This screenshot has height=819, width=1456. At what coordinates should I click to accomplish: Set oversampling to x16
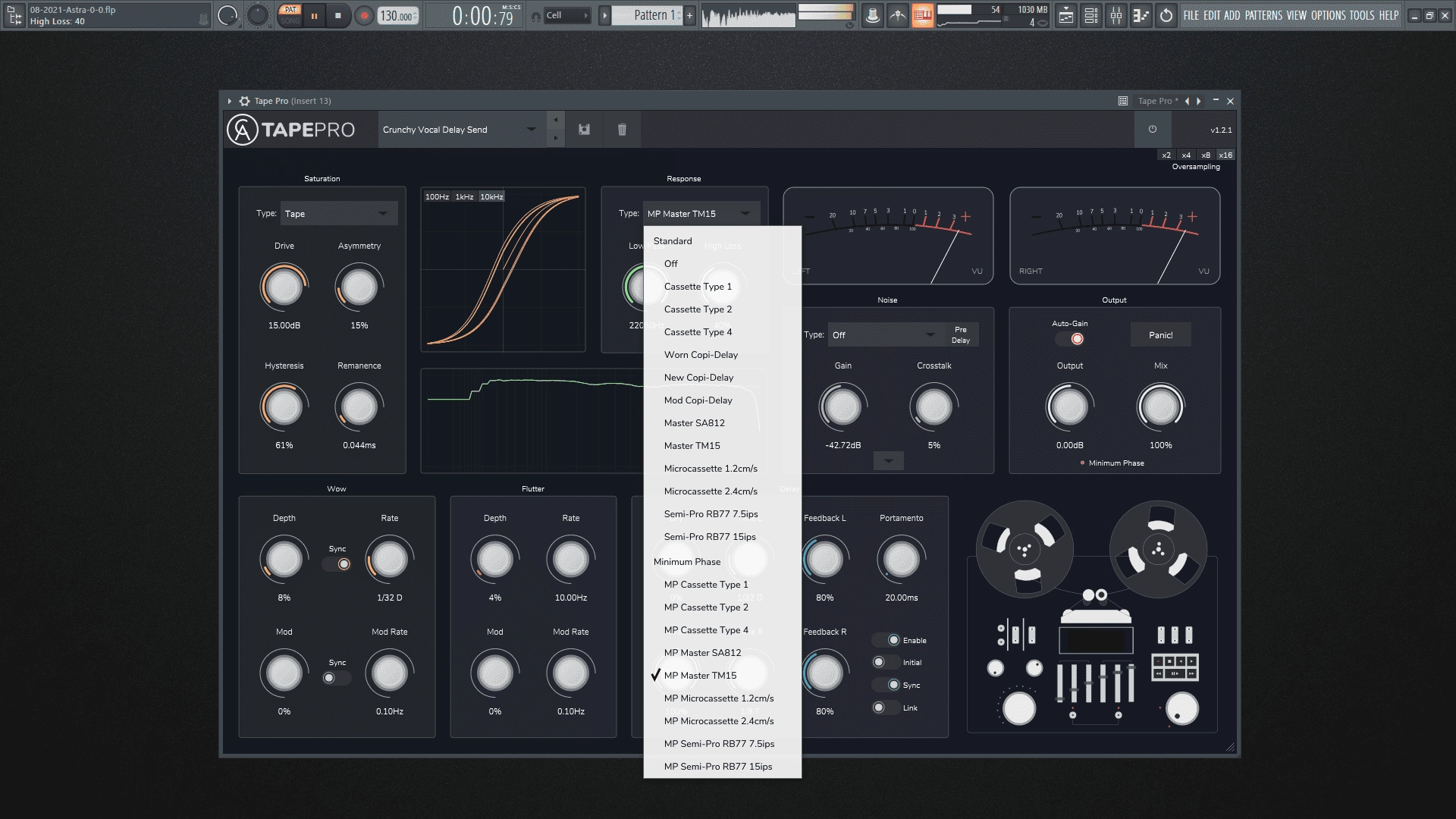point(1225,155)
